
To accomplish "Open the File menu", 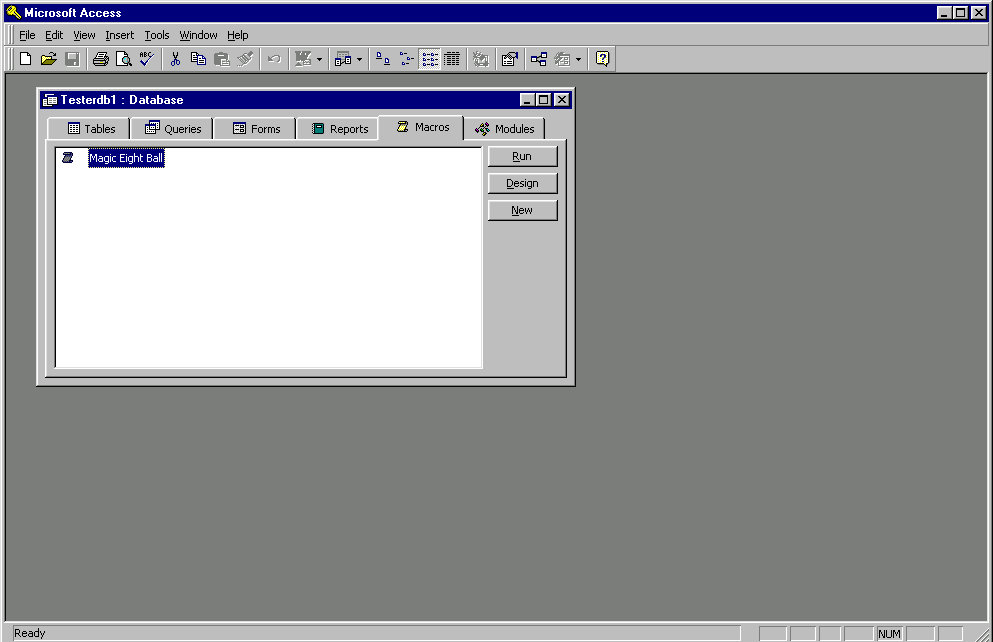I will pyautogui.click(x=27, y=35).
